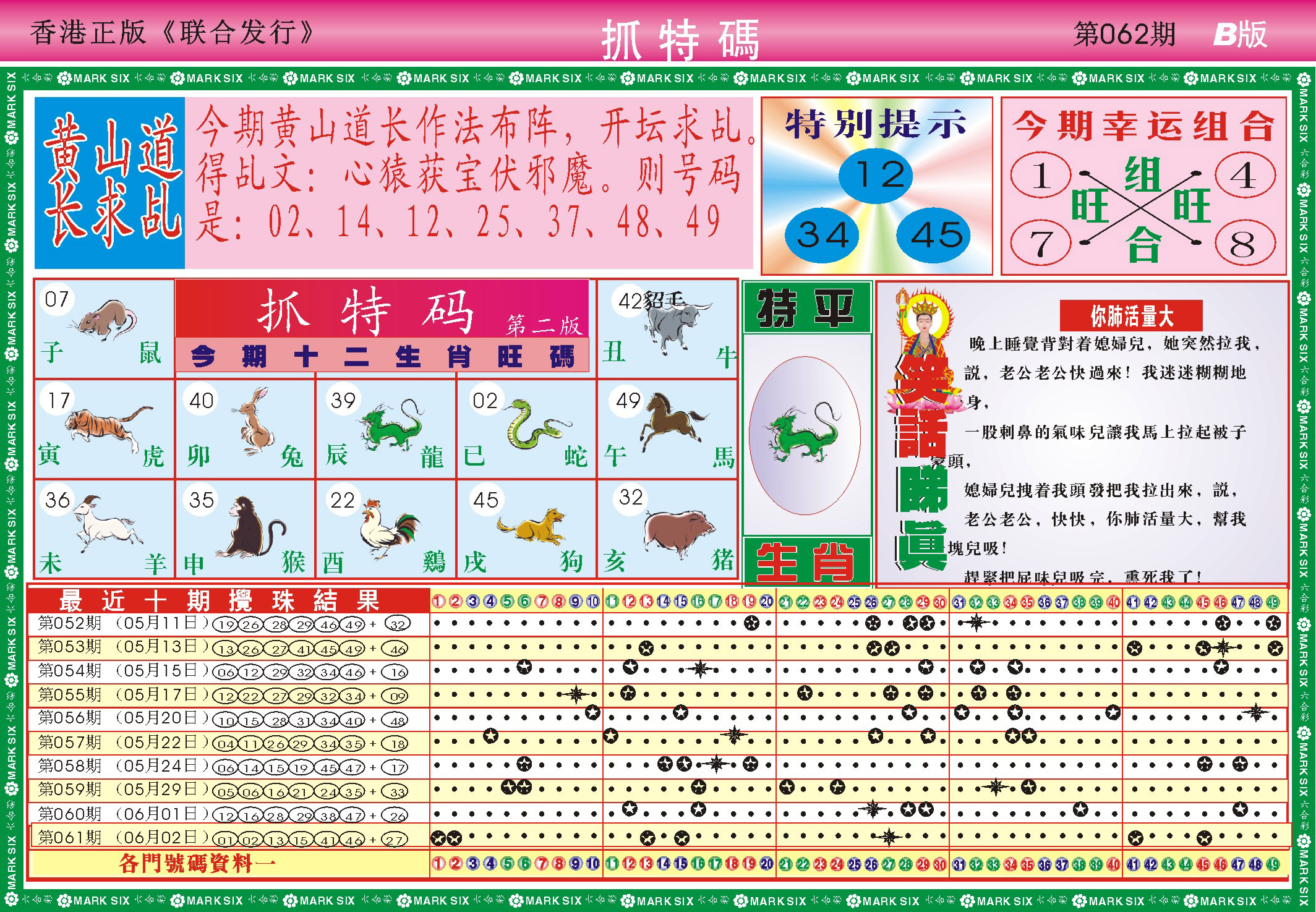
Task: Click the number line 02、14、12、25、37、48、49
Action: (495, 221)
